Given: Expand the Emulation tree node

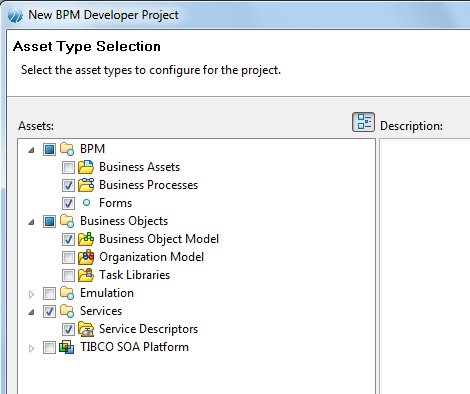Looking at the screenshot, I should [x=31, y=294].
